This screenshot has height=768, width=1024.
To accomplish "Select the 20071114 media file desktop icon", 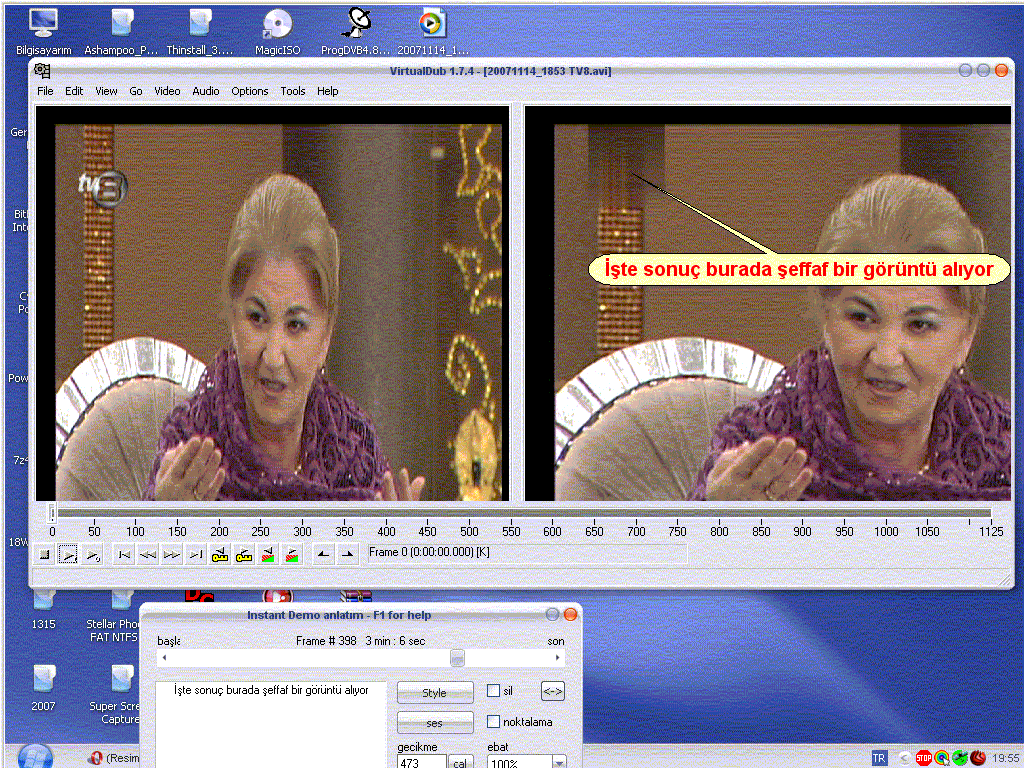I will pos(432,31).
